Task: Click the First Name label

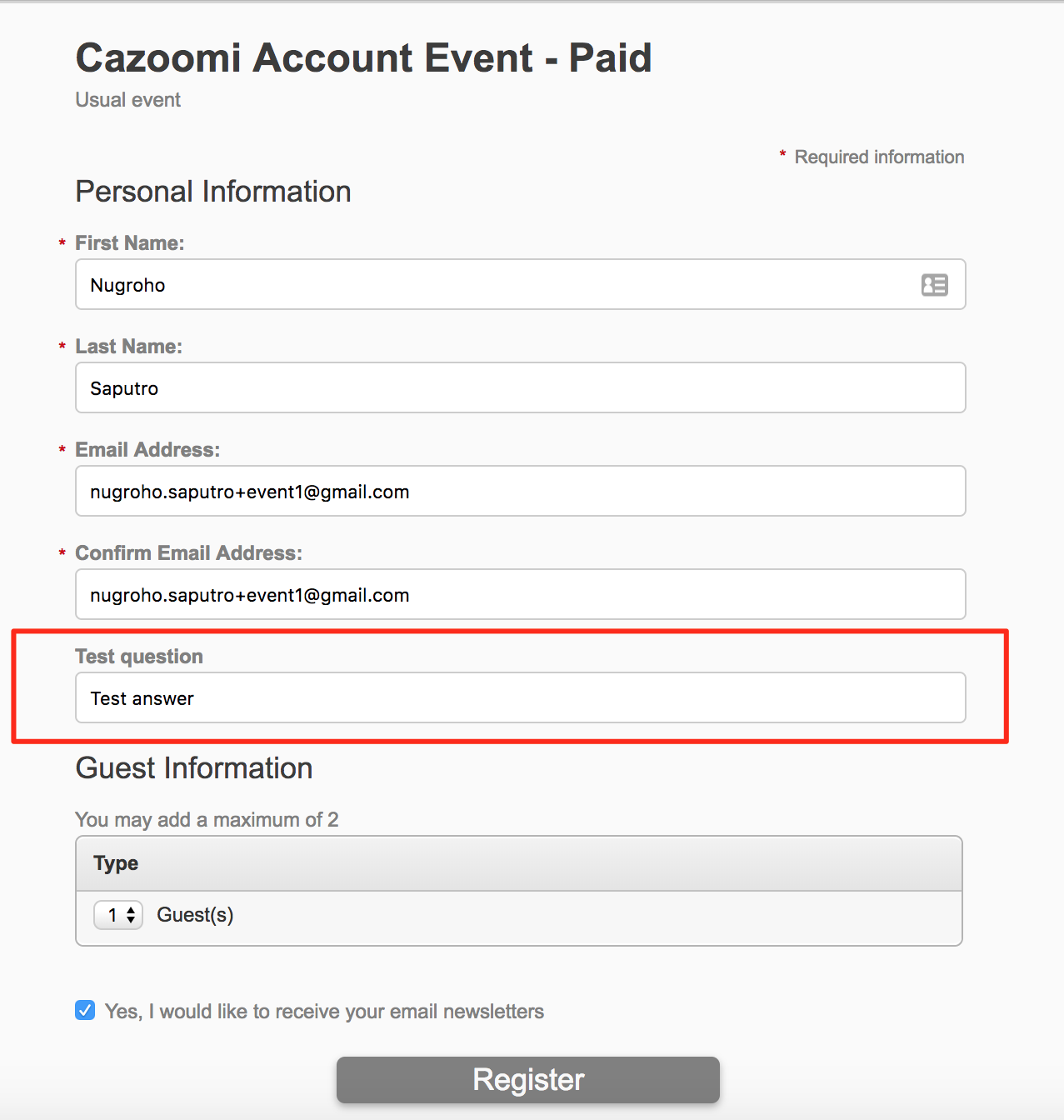Action: click(130, 243)
